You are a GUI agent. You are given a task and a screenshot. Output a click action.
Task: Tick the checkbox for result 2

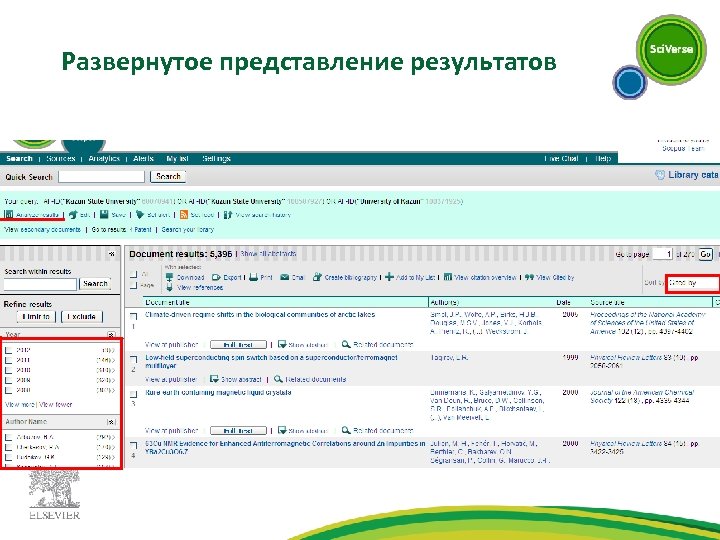click(134, 359)
